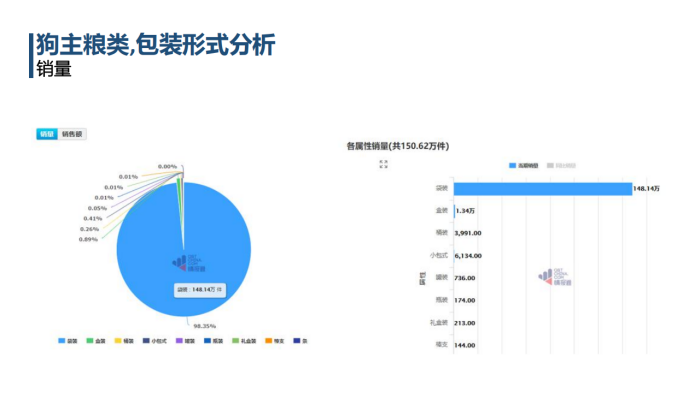Switch to the 销售额 tab

tap(72, 134)
